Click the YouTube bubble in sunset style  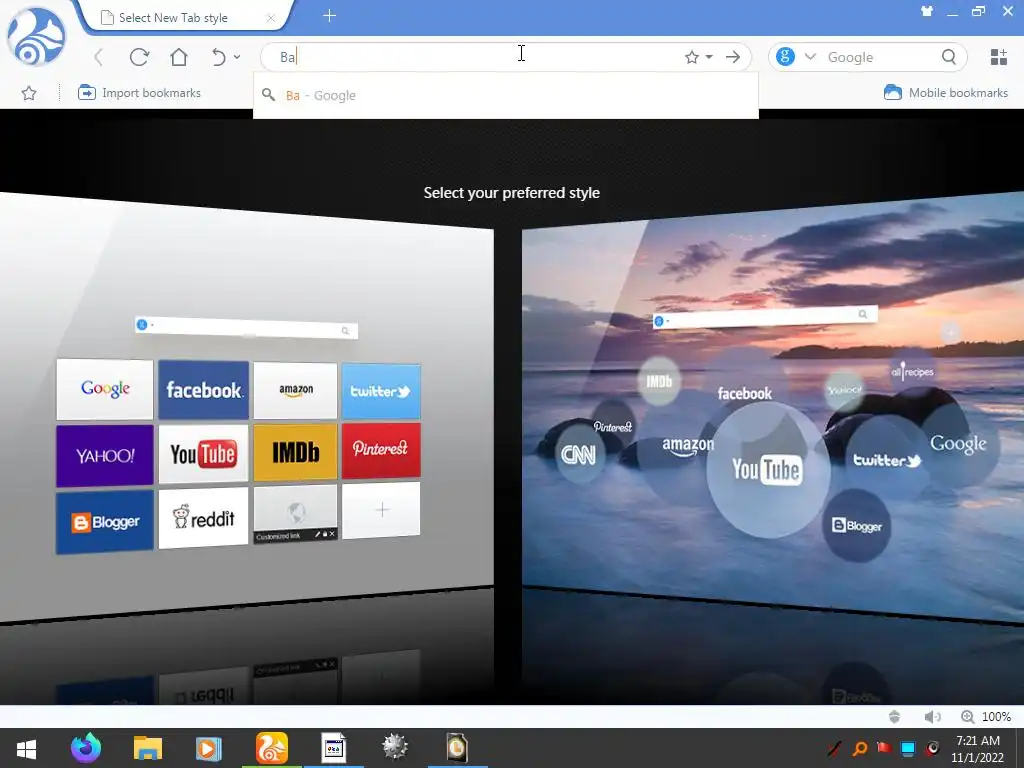click(768, 470)
